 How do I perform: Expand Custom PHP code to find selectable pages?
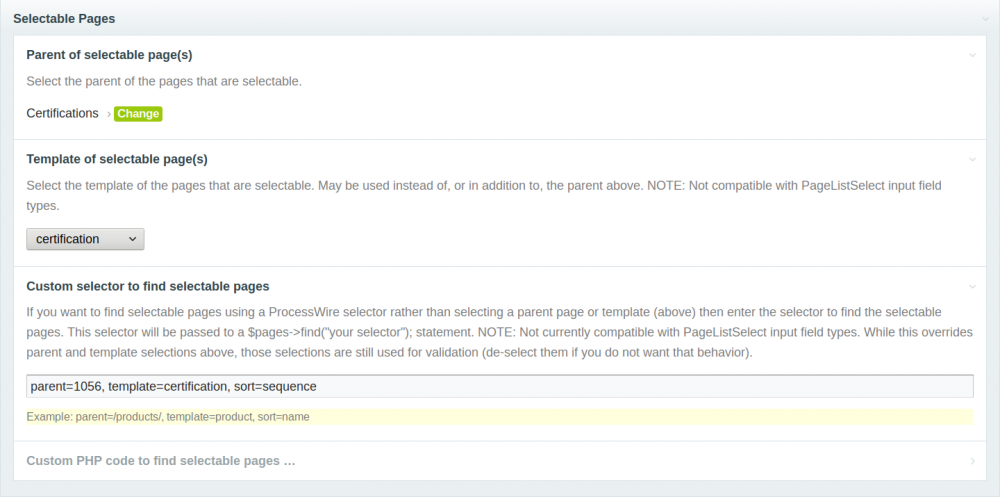[160, 461]
